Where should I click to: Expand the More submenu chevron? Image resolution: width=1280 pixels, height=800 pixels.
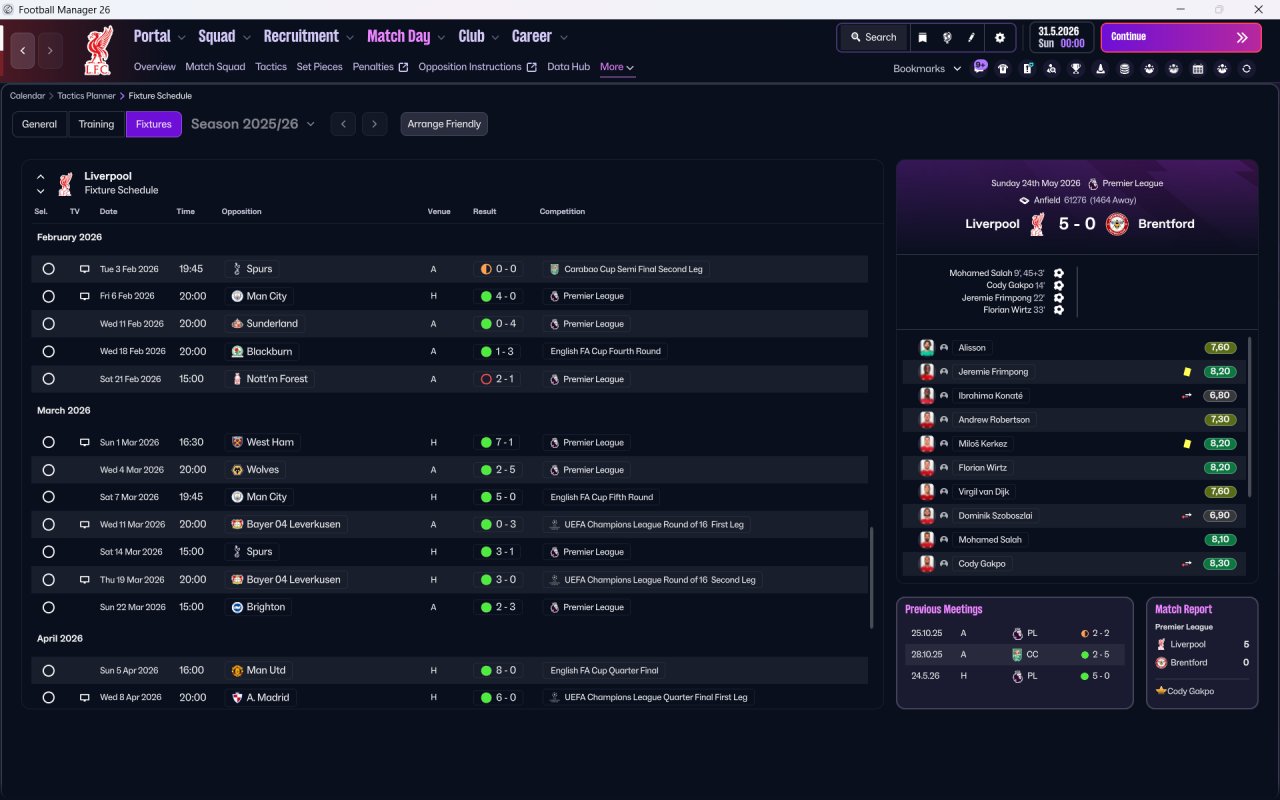click(x=630, y=68)
